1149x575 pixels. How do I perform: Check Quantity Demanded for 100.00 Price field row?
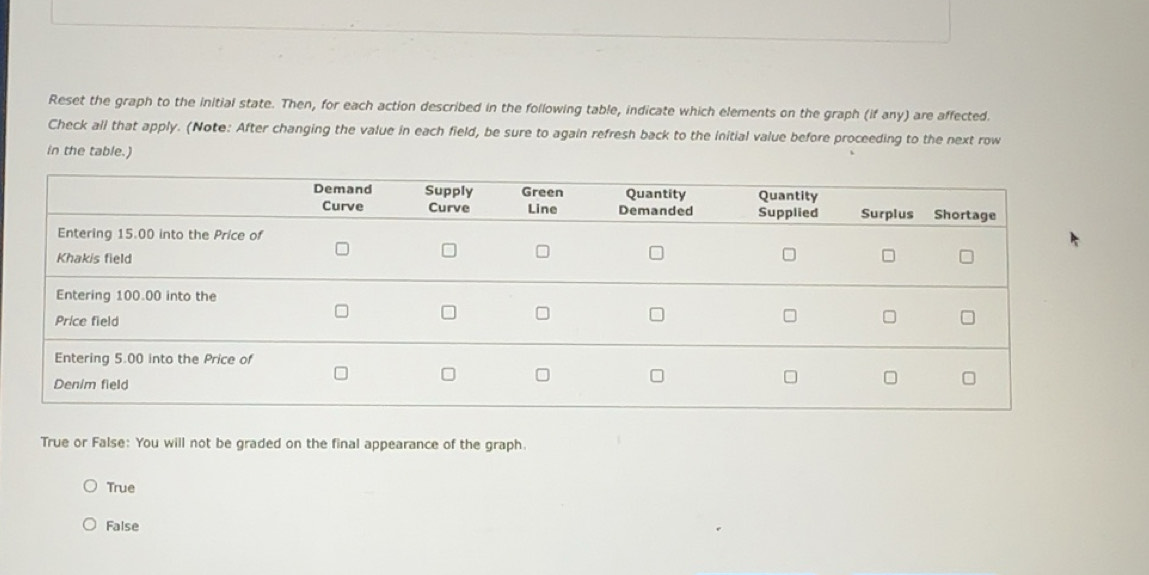[655, 315]
